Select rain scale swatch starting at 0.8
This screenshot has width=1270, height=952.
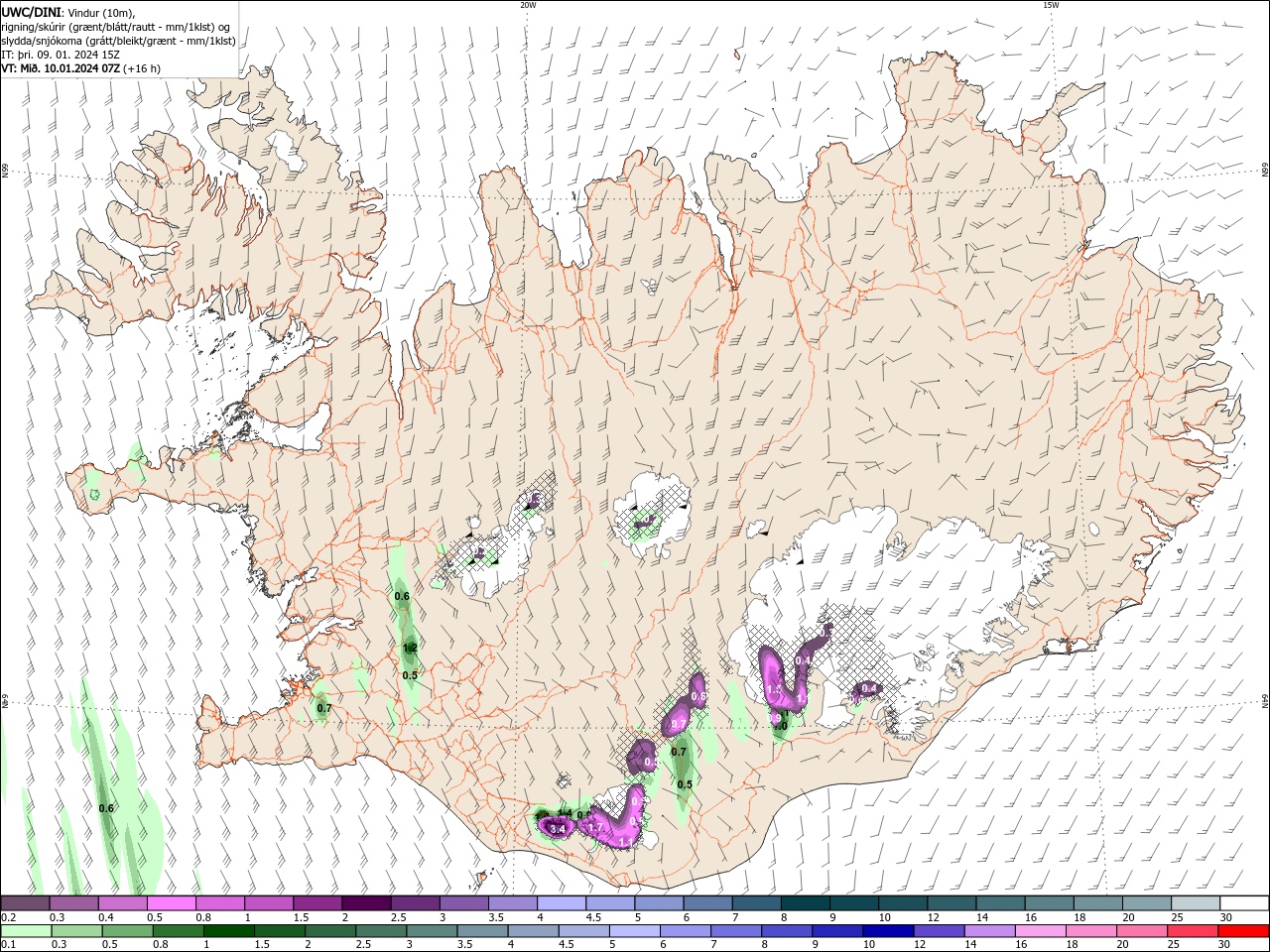click(x=178, y=931)
